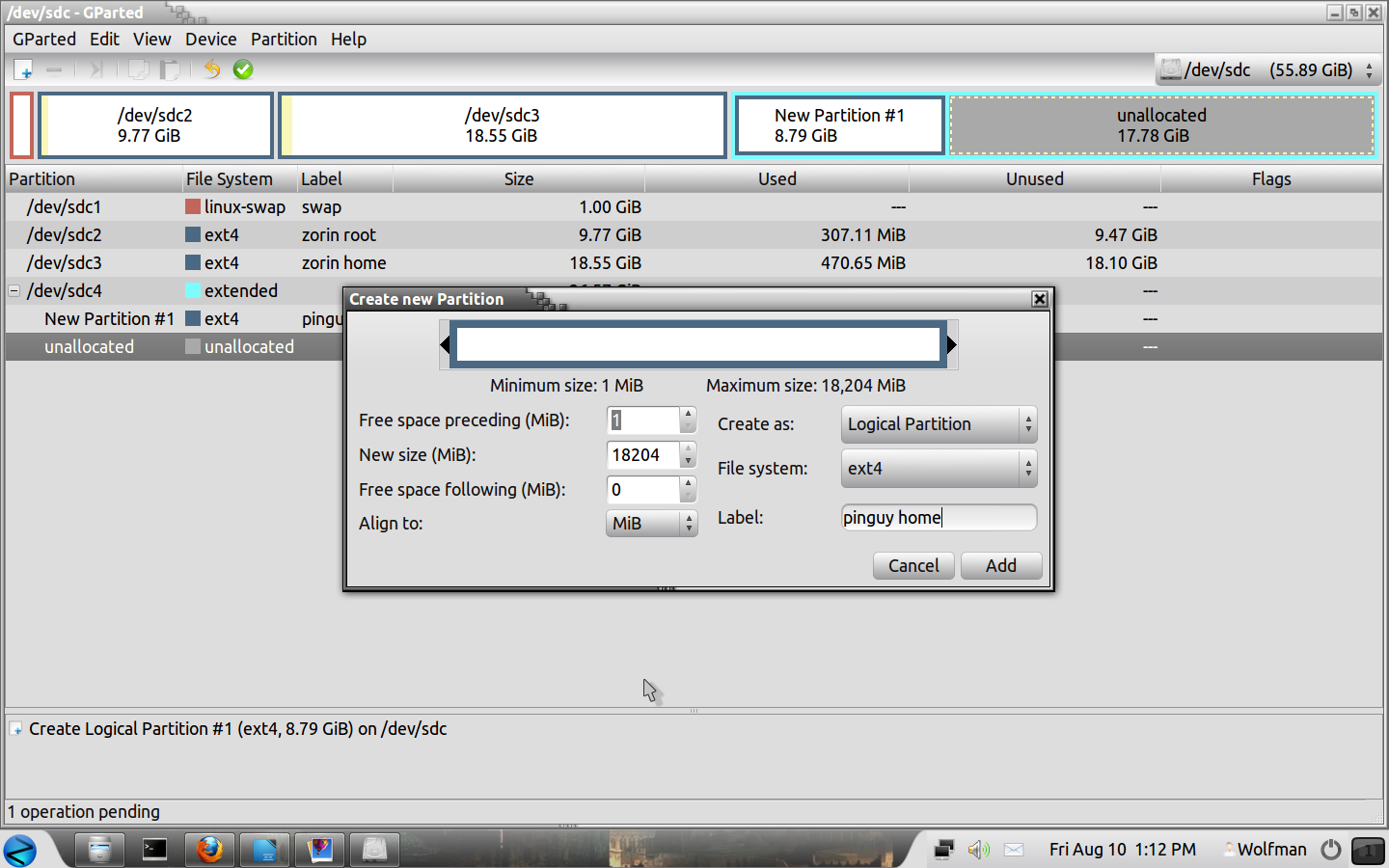Click the Paste partition toolbar icon
The width and height of the screenshot is (1389, 868).
coord(170,69)
